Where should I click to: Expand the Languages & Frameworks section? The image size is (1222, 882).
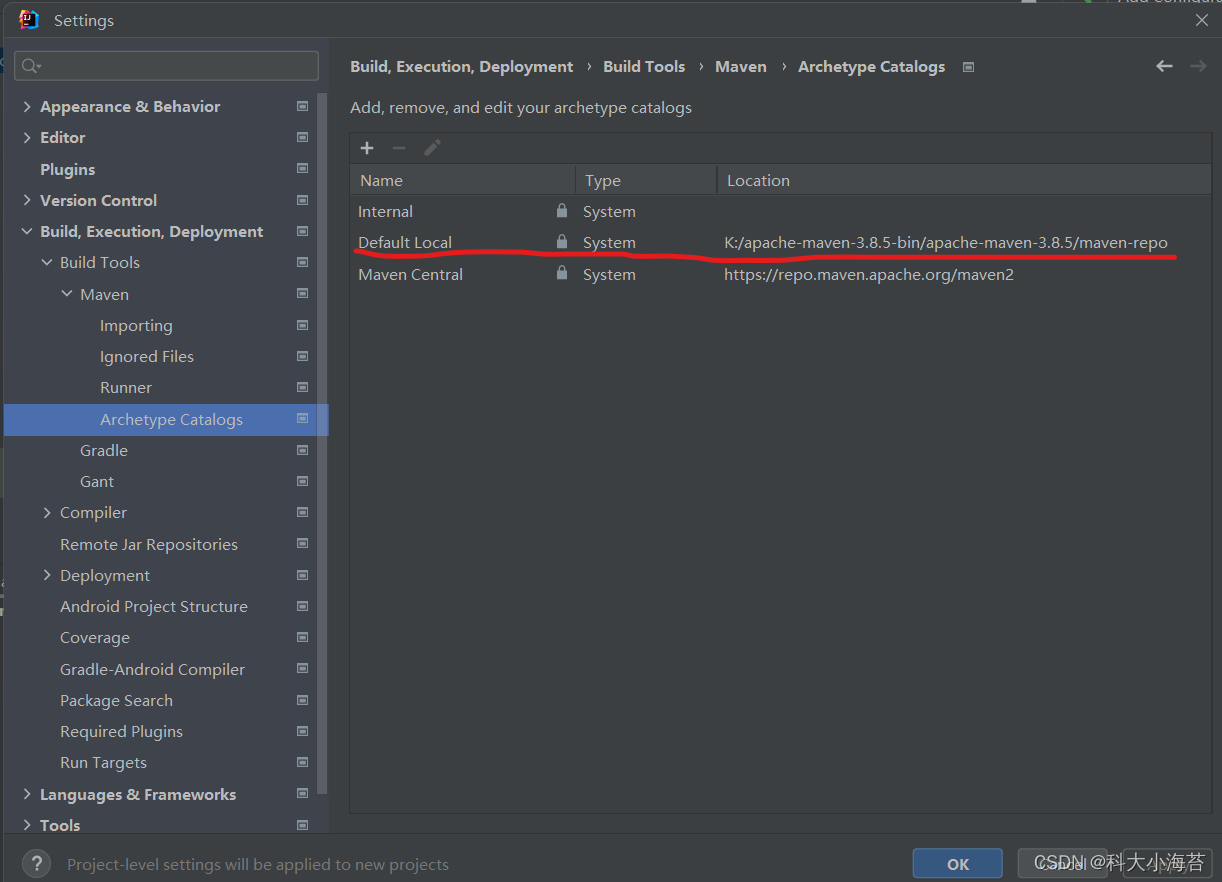[27, 794]
